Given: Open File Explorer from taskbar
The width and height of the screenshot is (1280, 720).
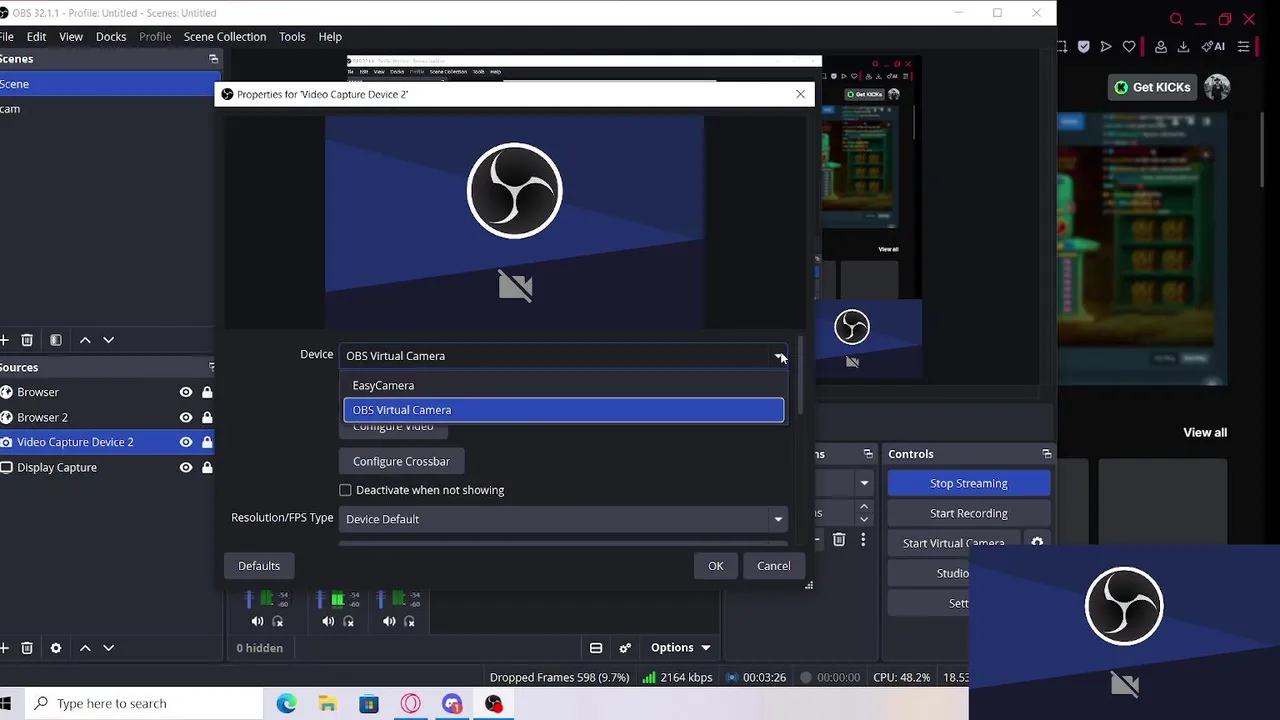Looking at the screenshot, I should point(328,704).
